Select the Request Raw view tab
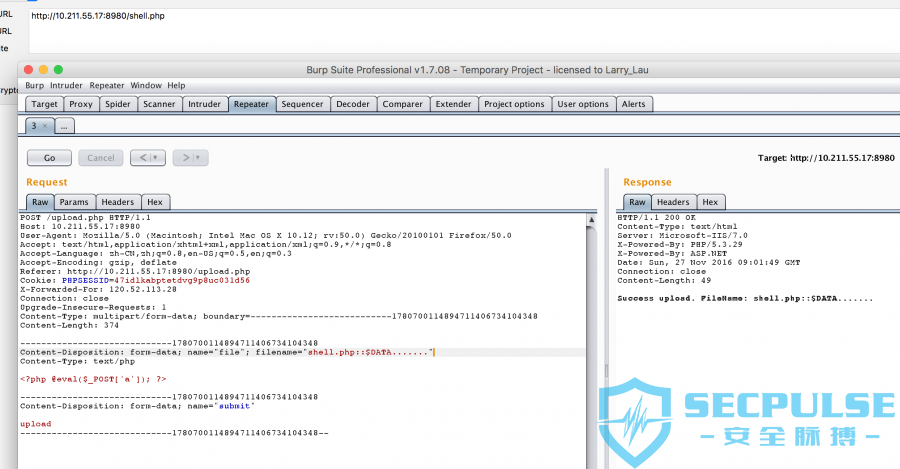This screenshot has width=900, height=469. pos(40,202)
